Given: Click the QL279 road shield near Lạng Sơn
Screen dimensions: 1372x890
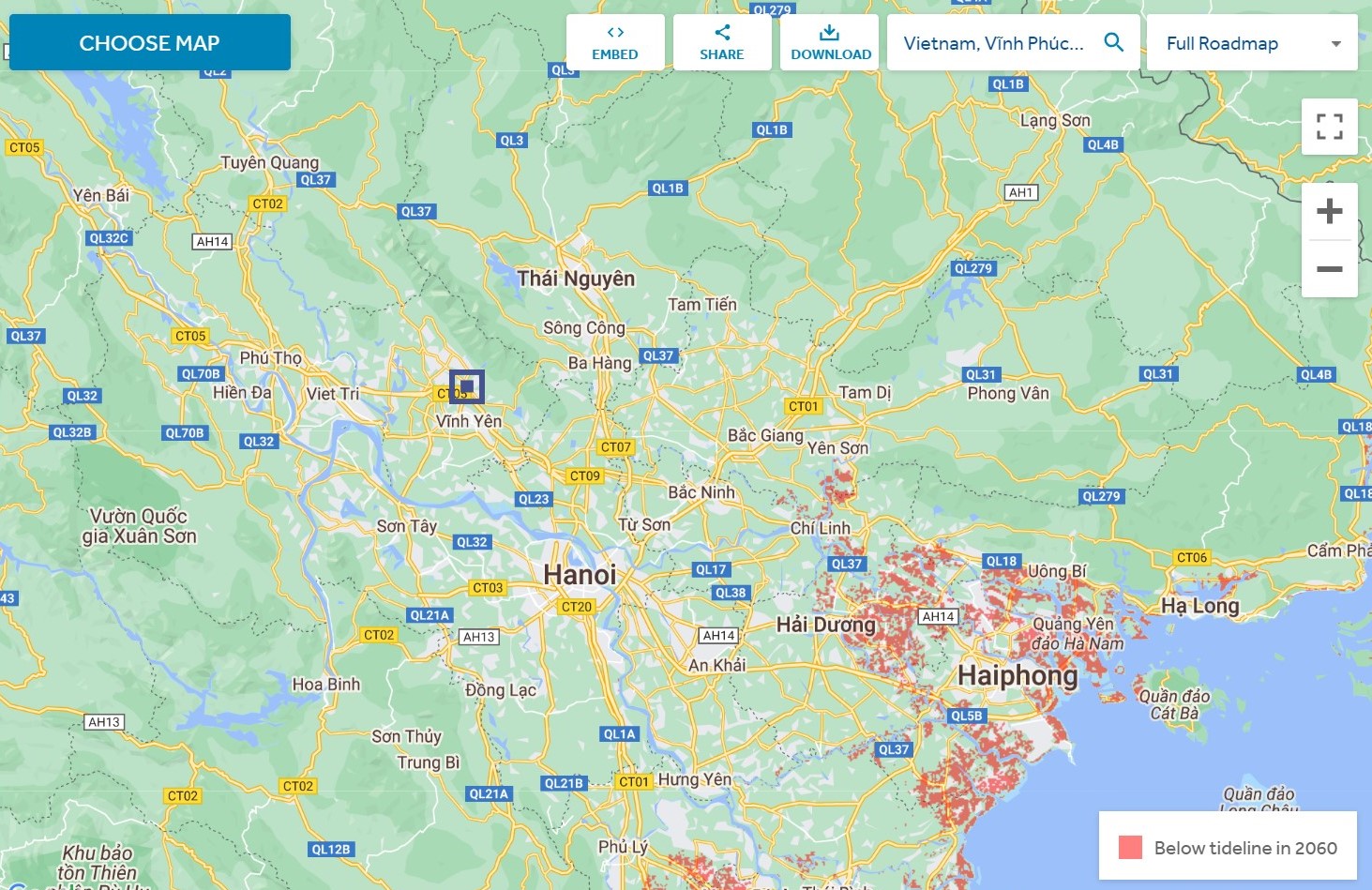Looking at the screenshot, I should pos(973,268).
